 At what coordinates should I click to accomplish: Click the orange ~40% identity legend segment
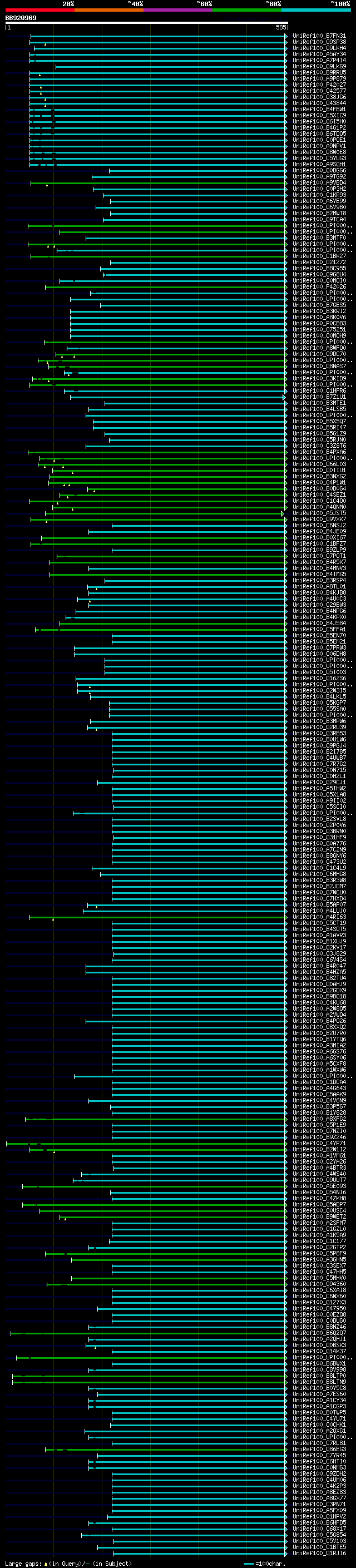[x=109, y=10]
